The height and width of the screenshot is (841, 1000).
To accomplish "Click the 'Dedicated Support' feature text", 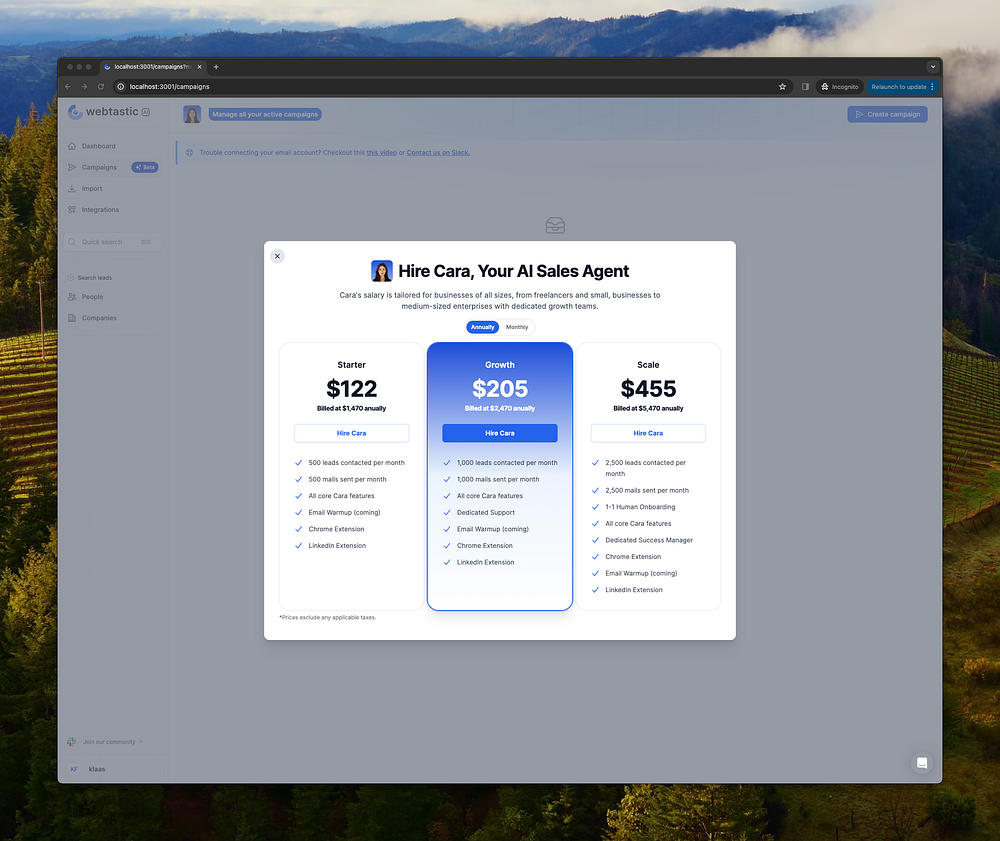I will [x=485, y=513].
